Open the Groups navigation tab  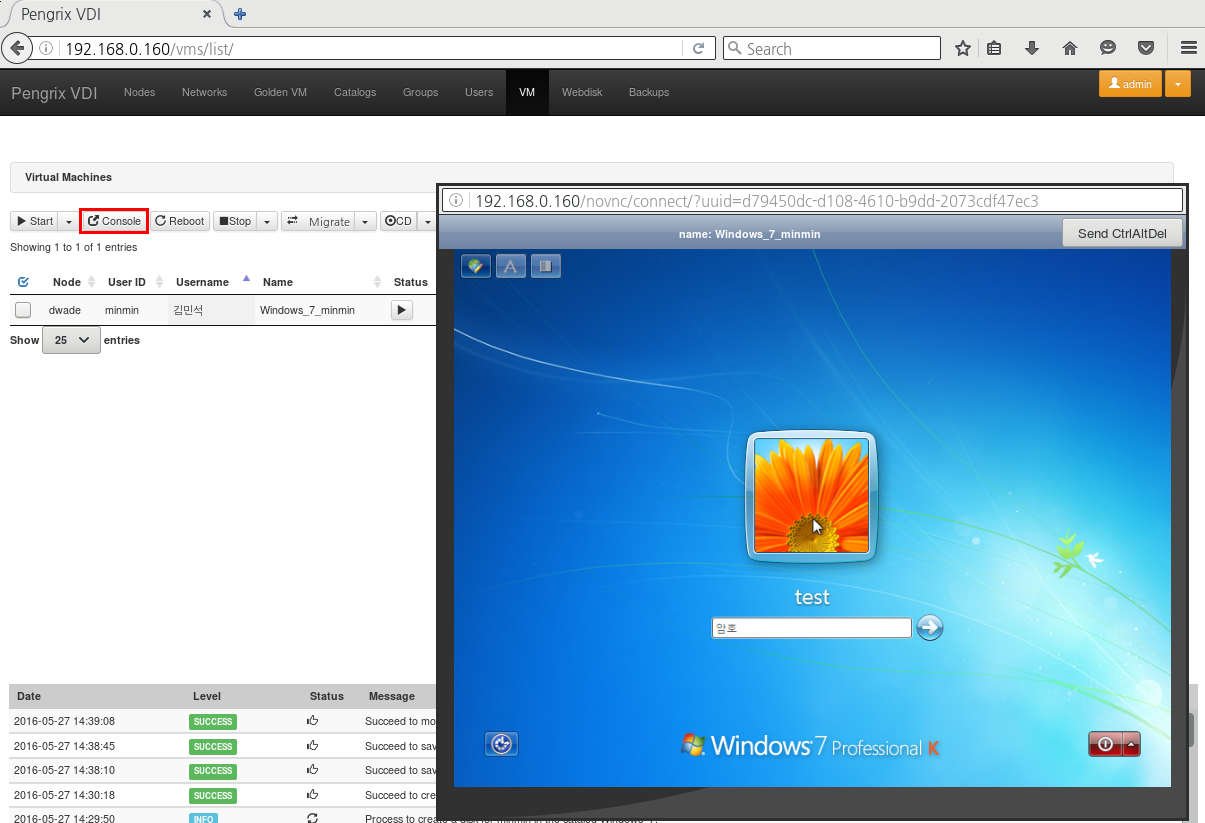420,92
